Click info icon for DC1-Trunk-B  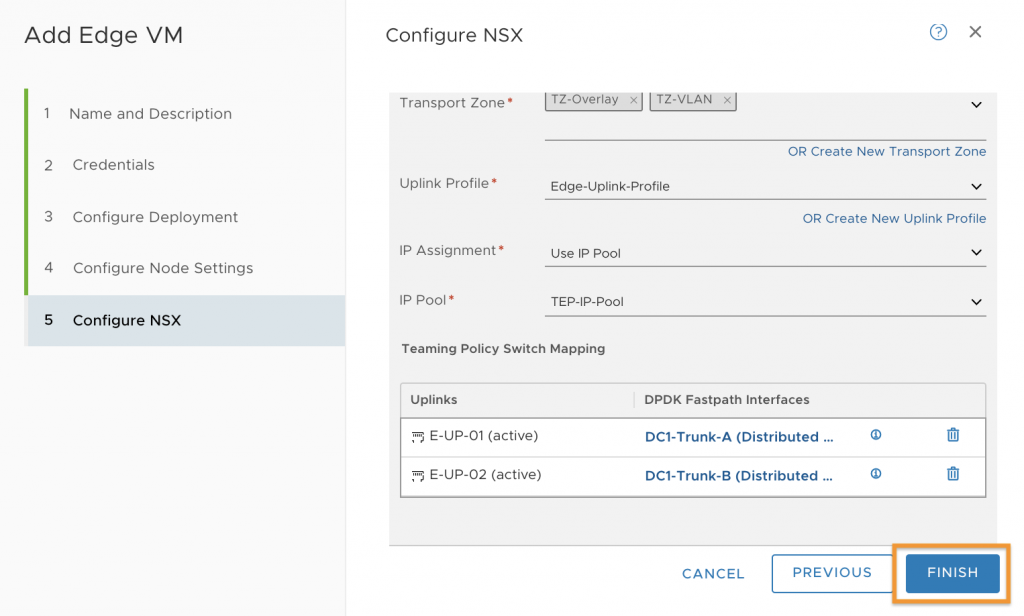tap(876, 474)
